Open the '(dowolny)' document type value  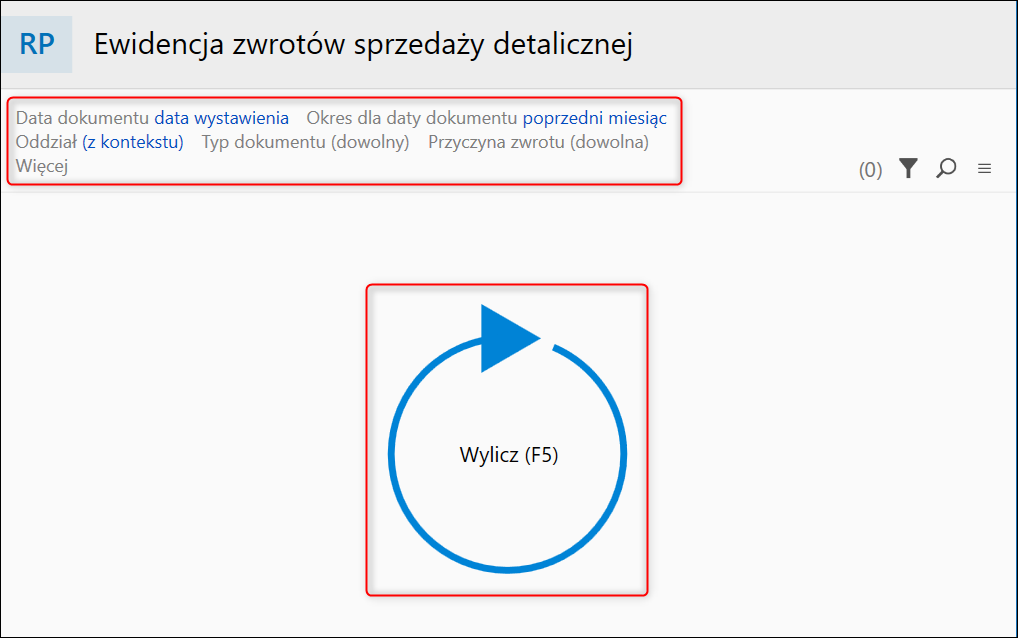coord(370,142)
